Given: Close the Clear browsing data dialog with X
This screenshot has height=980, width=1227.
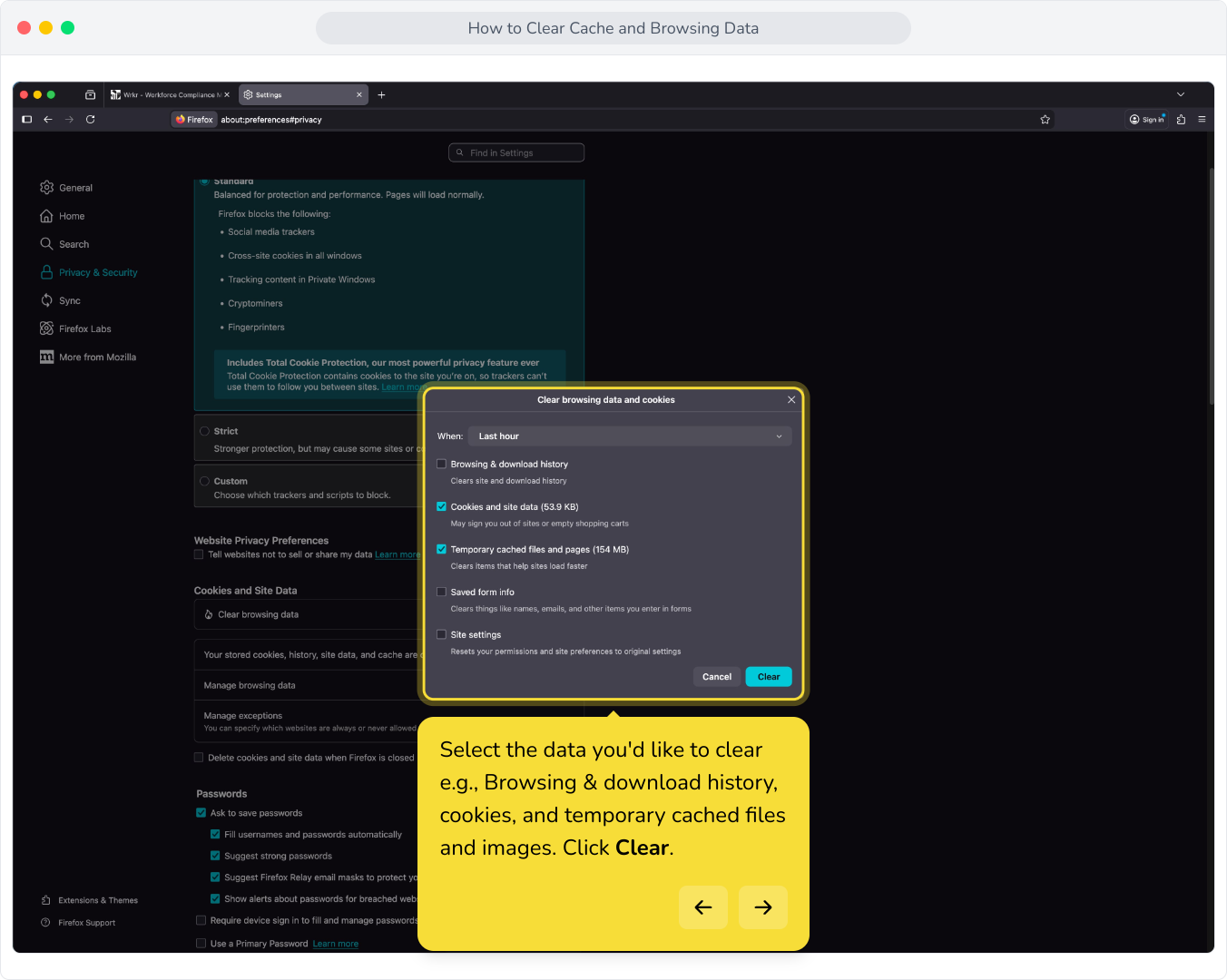Looking at the screenshot, I should pyautogui.click(x=791, y=400).
